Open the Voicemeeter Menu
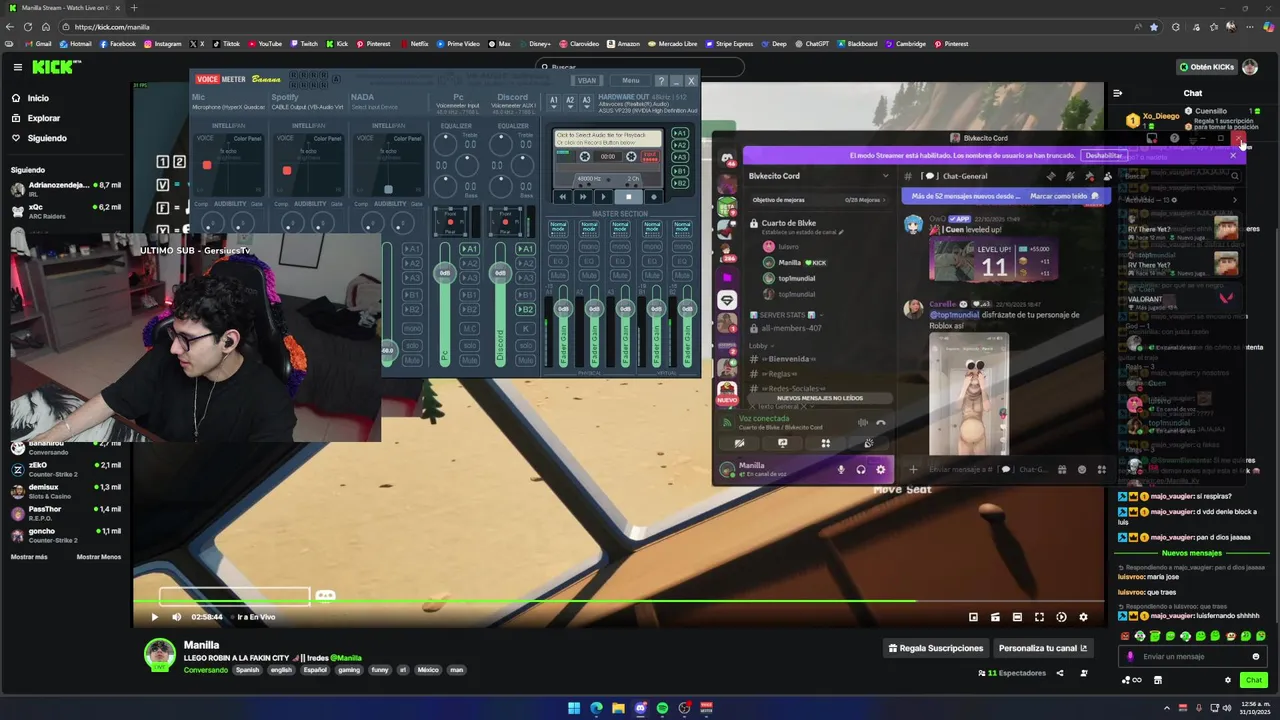1280x720 pixels. [631, 81]
